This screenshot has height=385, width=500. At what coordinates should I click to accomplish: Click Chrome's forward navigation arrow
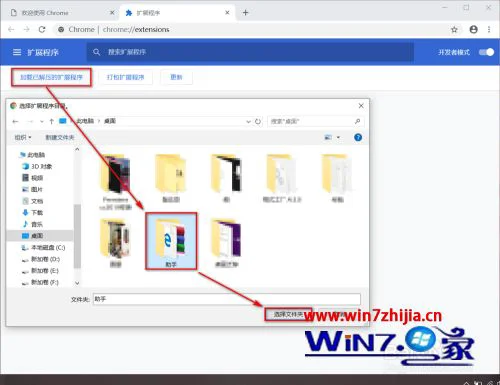(x=27, y=29)
